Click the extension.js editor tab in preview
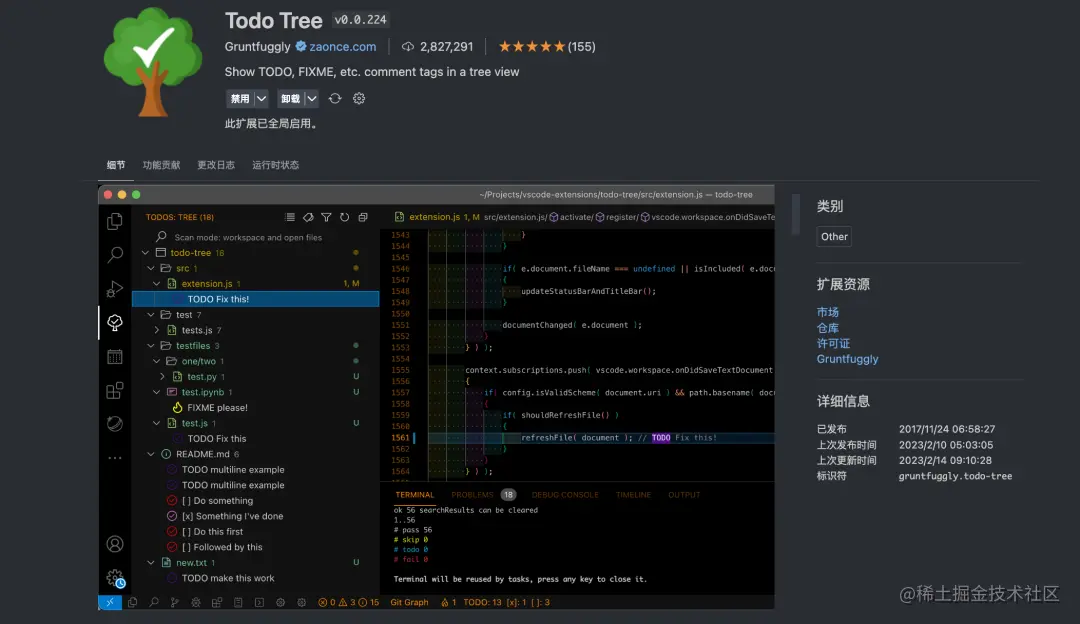This screenshot has height=624, width=1080. click(x=437, y=217)
